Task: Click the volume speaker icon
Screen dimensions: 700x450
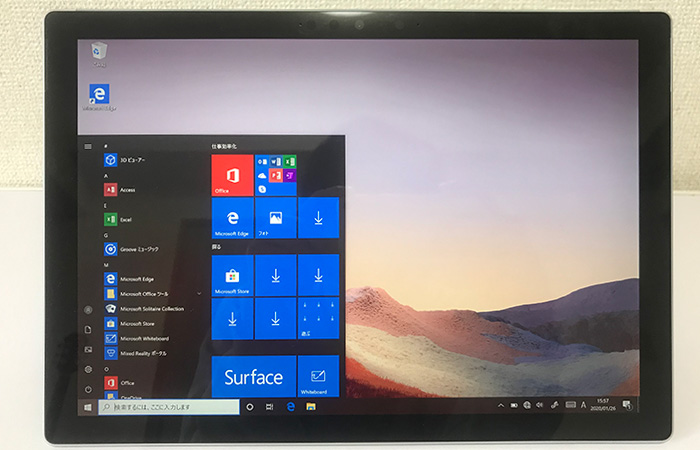Action: click(540, 405)
